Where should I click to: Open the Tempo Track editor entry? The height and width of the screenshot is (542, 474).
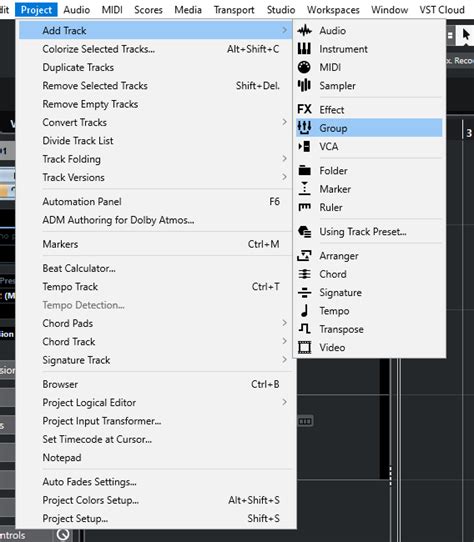pyautogui.click(x=157, y=287)
